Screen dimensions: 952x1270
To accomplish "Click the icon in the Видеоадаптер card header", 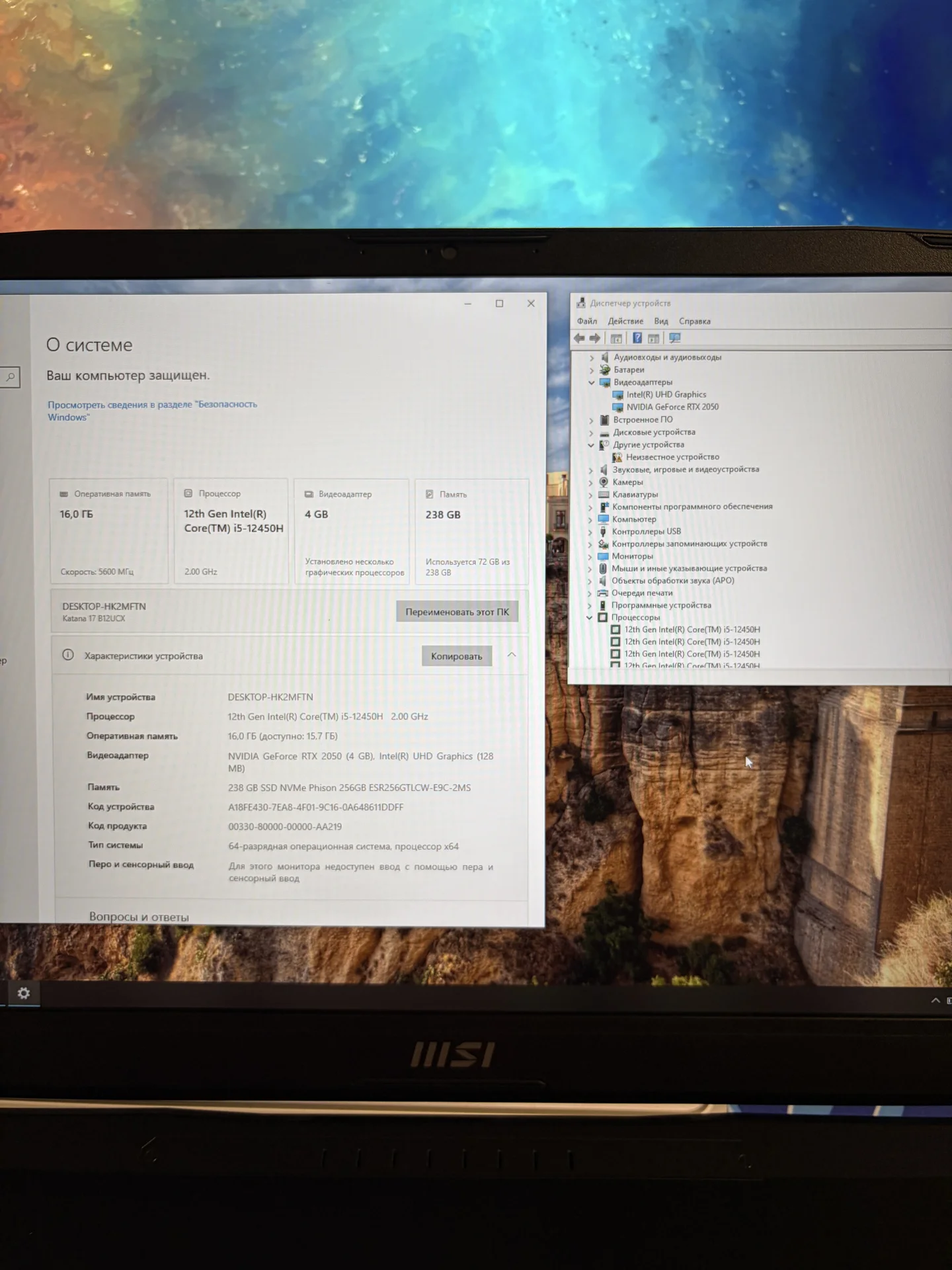I will [x=309, y=494].
